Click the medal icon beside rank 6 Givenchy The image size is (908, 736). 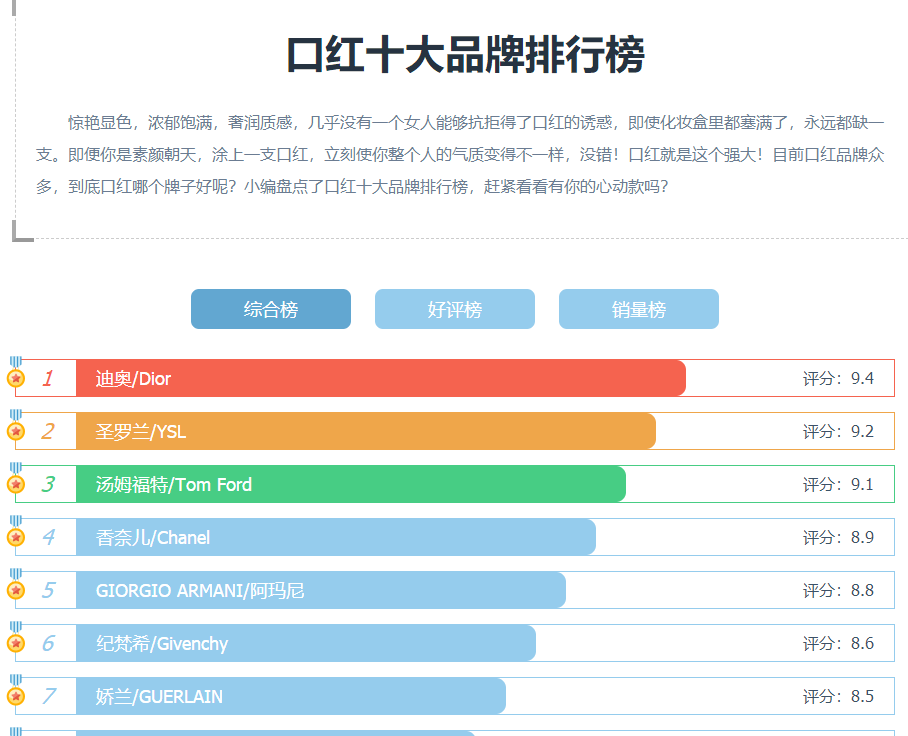[16, 638]
